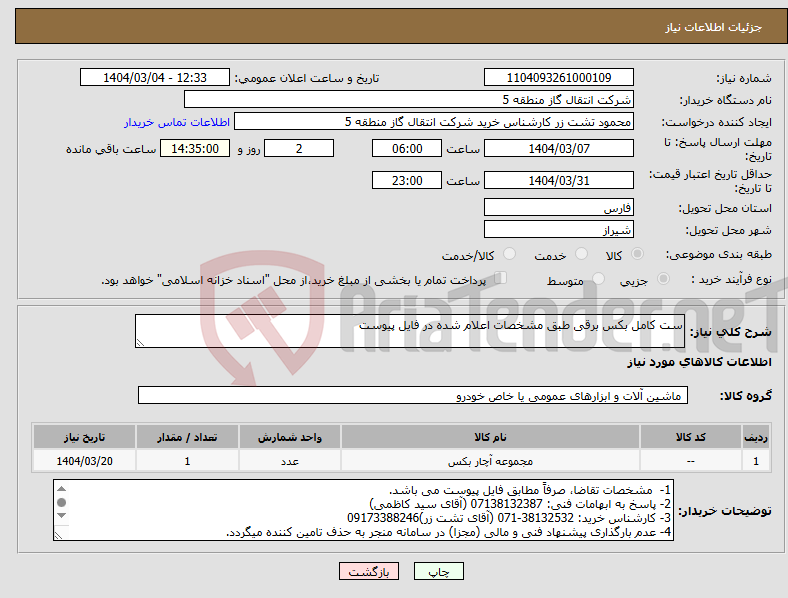Click scroll down arrow in buyer notes
788x598 pixels.
point(61,516)
